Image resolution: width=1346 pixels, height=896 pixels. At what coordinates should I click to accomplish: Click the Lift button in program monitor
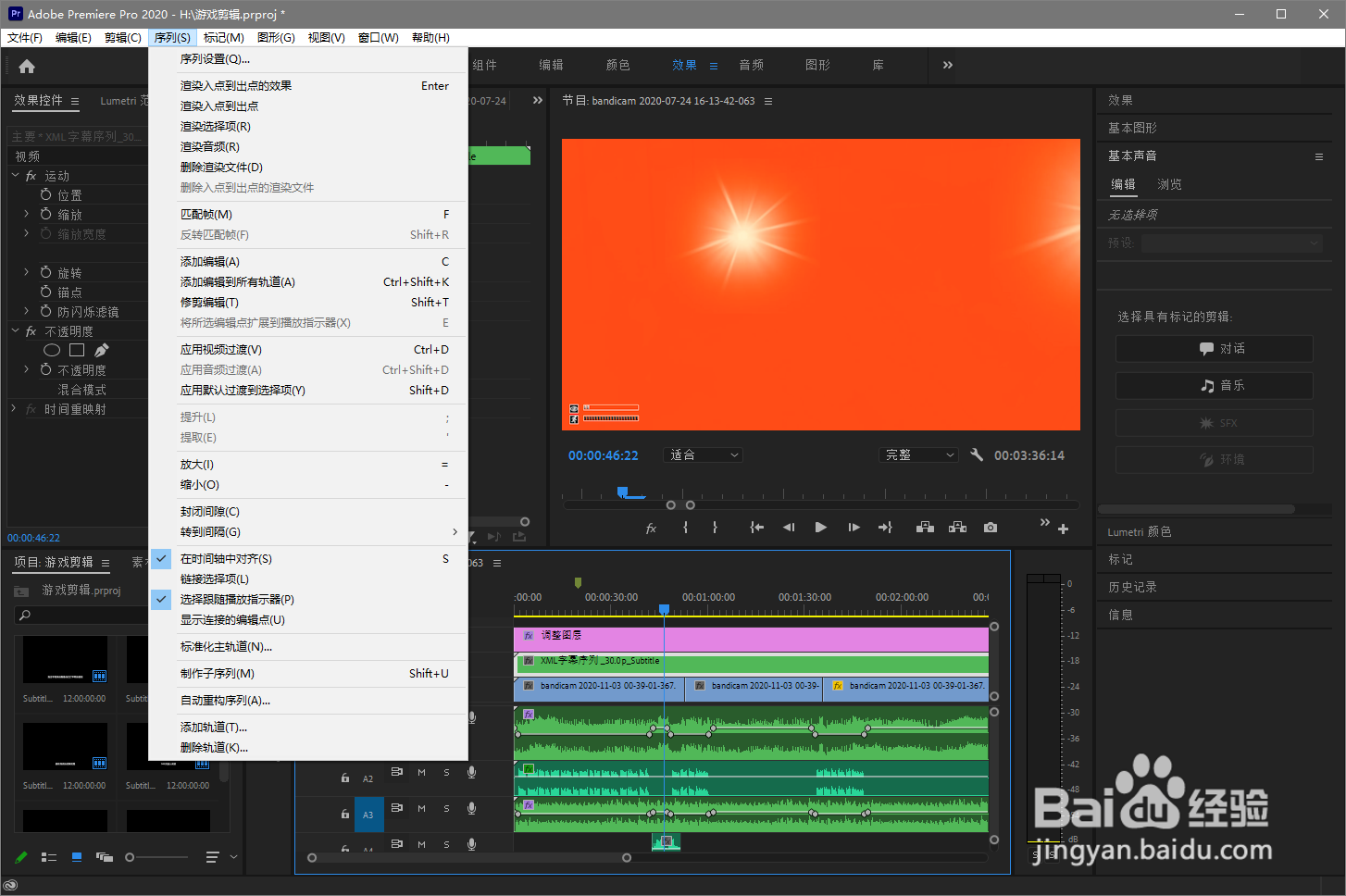(925, 528)
